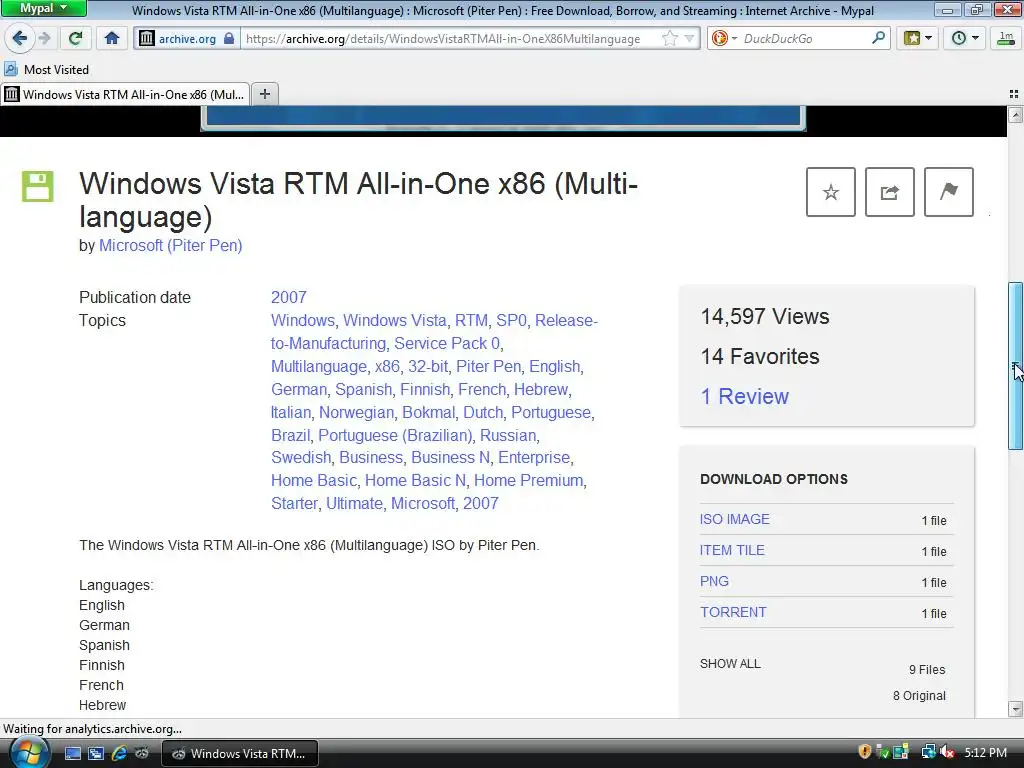
Task: Click SHOW ALL files link
Action: click(730, 664)
